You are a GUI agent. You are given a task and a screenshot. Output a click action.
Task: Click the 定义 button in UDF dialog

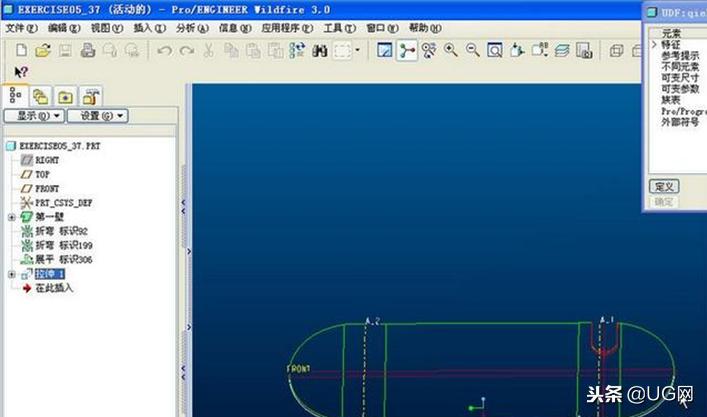click(x=663, y=186)
